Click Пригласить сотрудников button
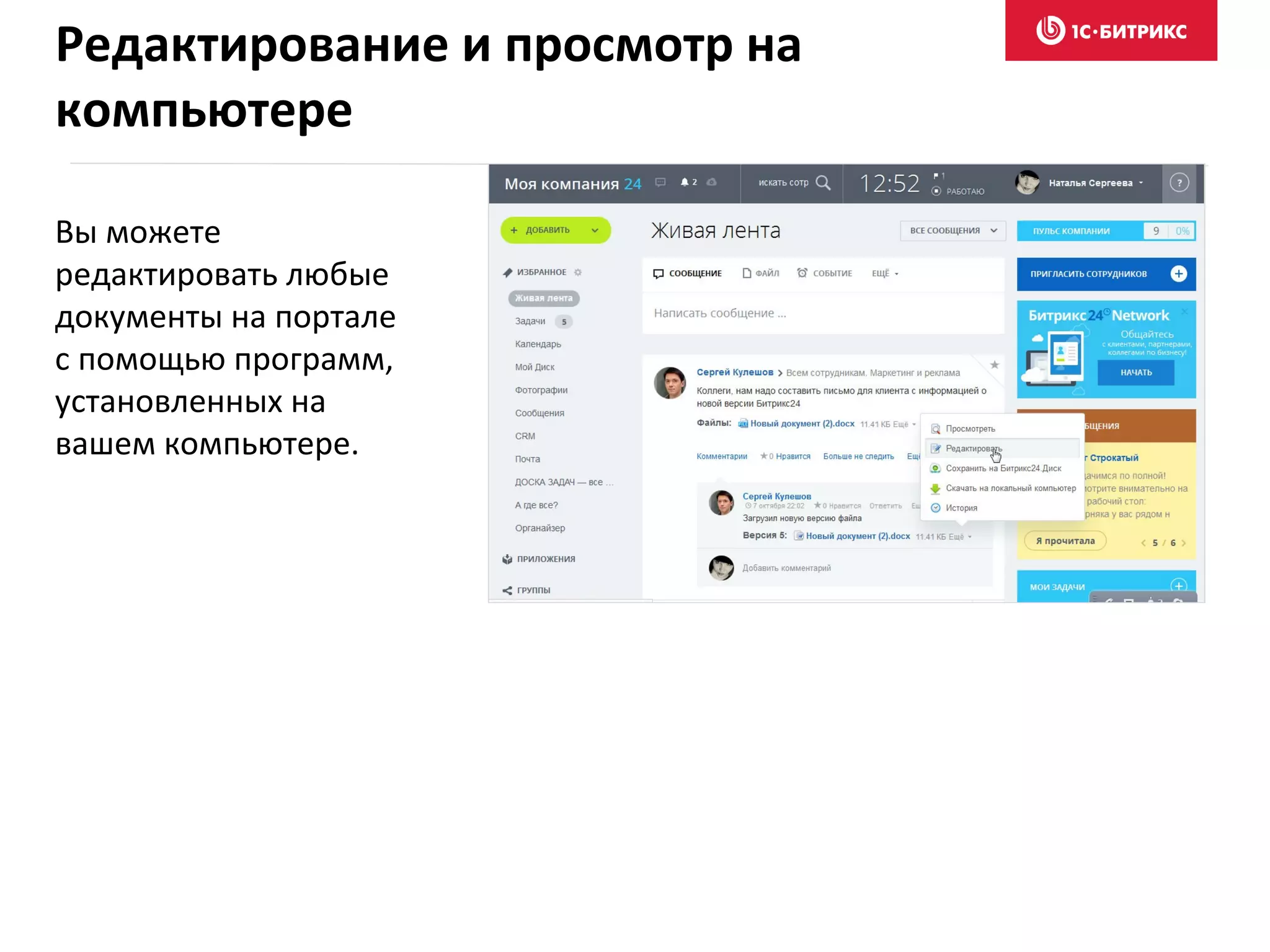The height and width of the screenshot is (952, 1270). point(1106,274)
